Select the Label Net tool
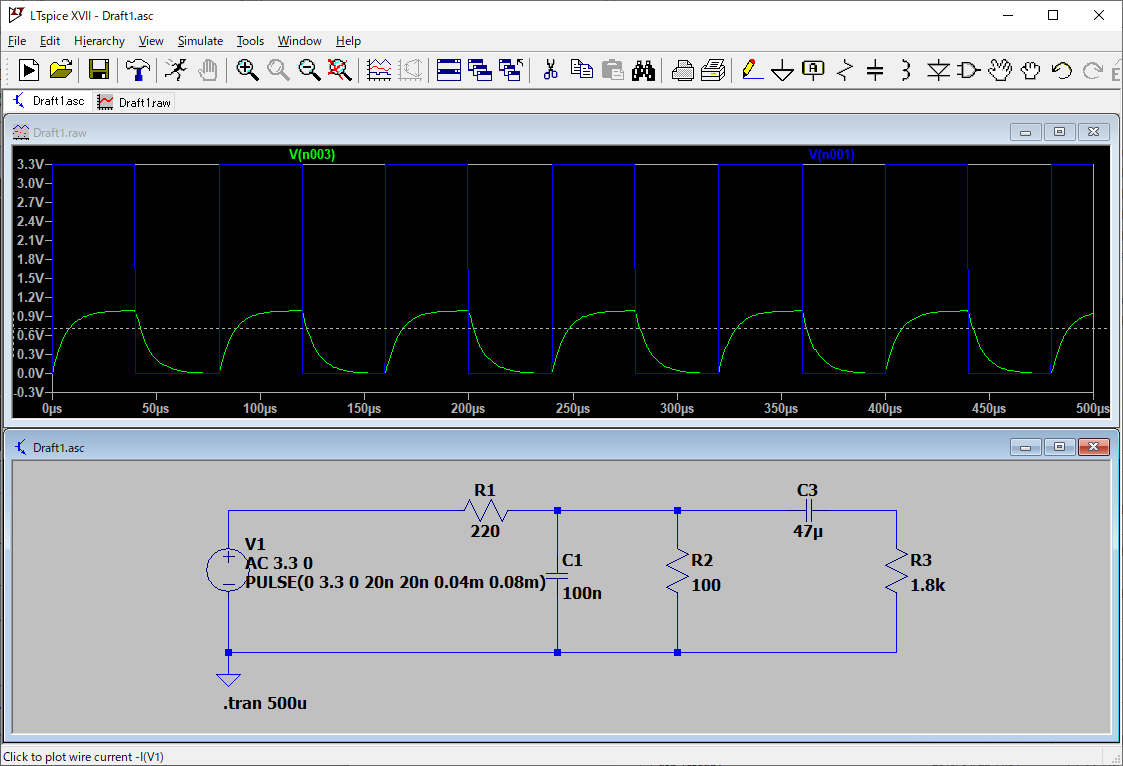Viewport: 1123px width, 766px height. 814,70
